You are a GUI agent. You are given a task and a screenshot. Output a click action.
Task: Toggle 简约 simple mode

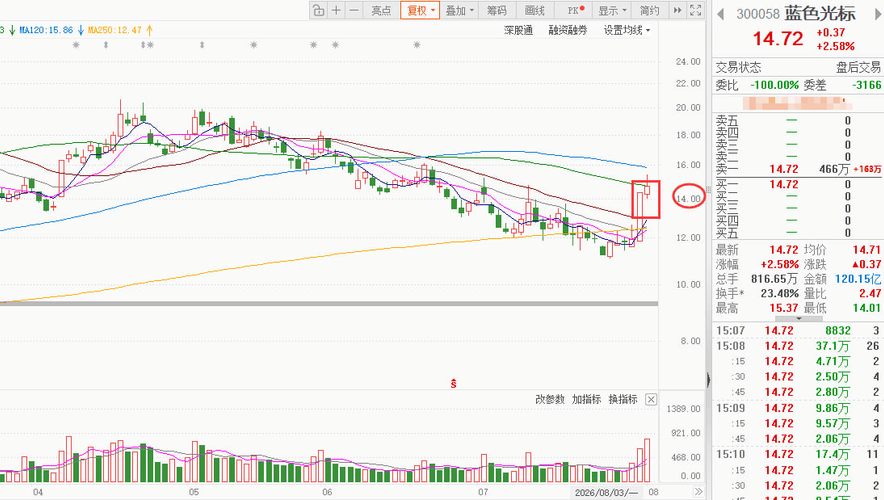pyautogui.click(x=649, y=10)
